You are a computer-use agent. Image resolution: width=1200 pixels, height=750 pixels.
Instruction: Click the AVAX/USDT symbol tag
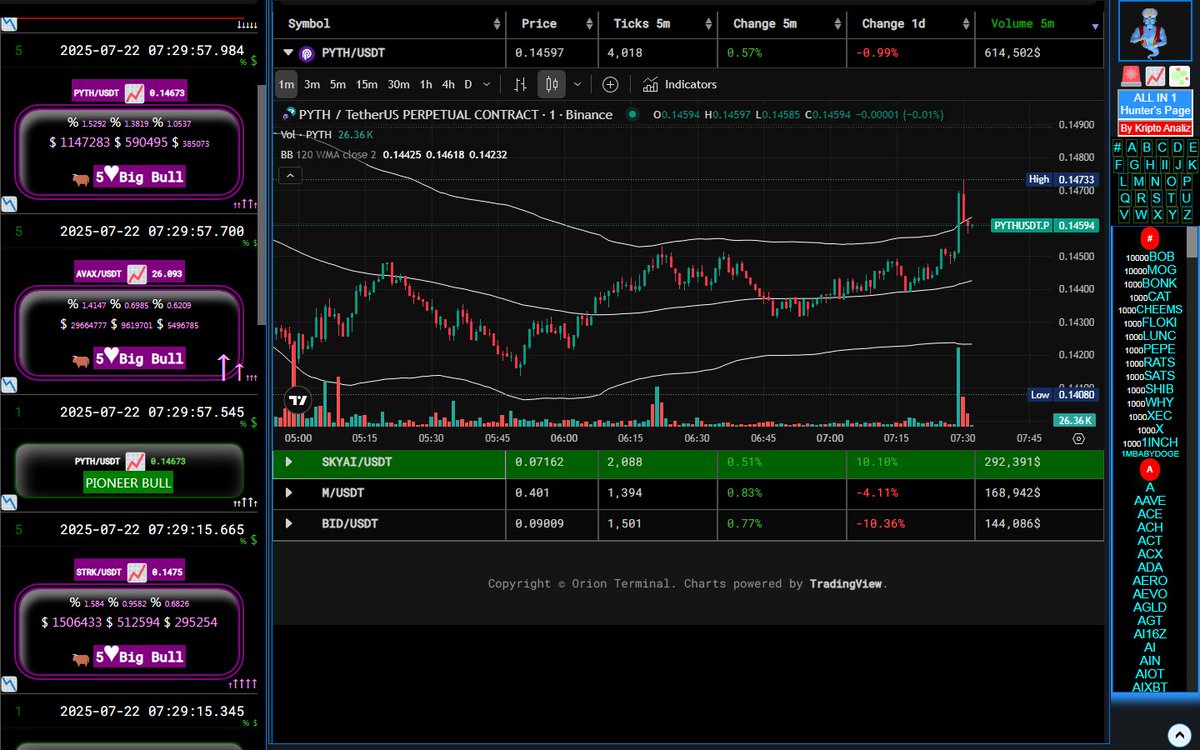coord(99,273)
